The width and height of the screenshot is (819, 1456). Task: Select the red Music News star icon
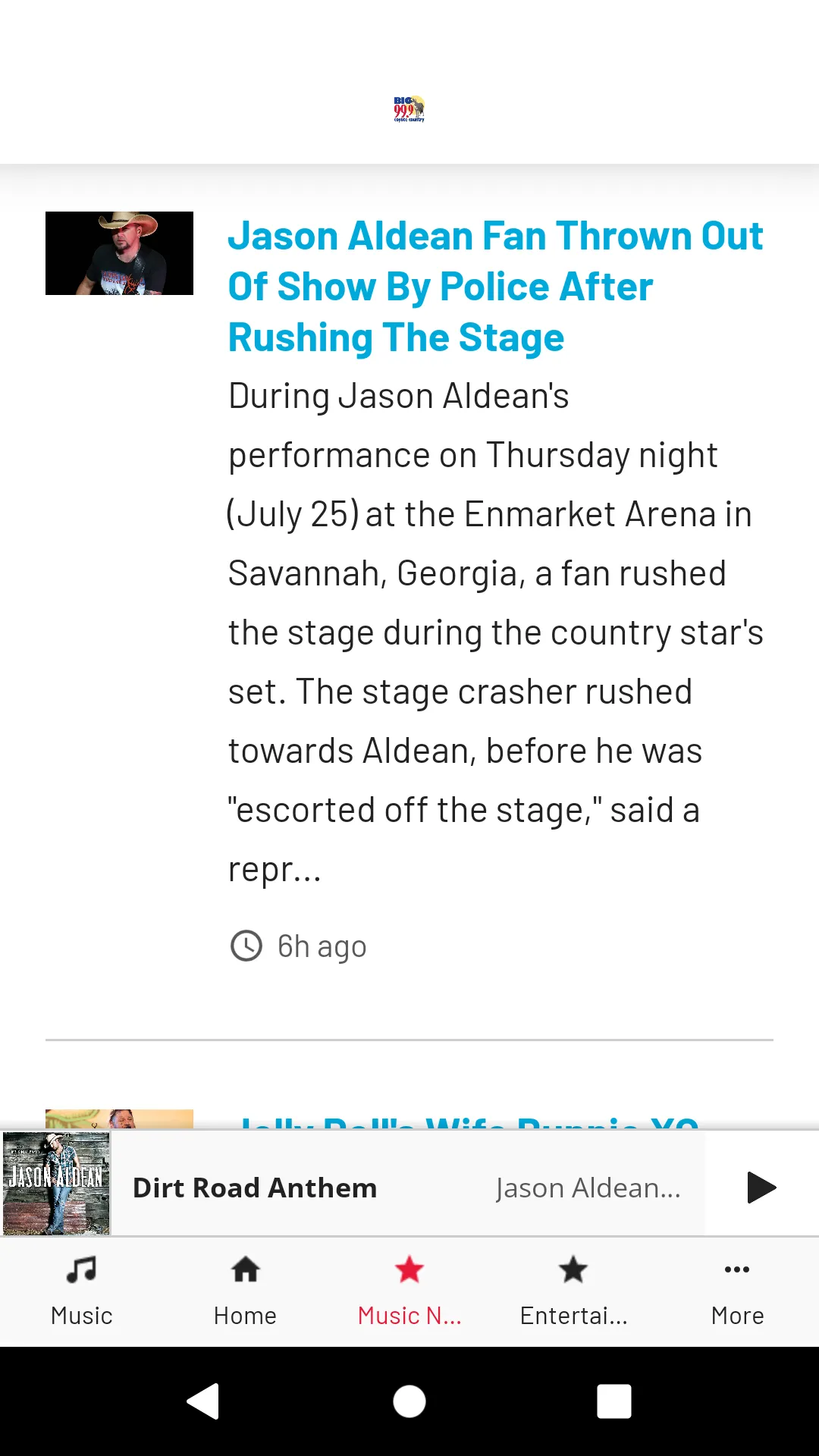point(409,1269)
